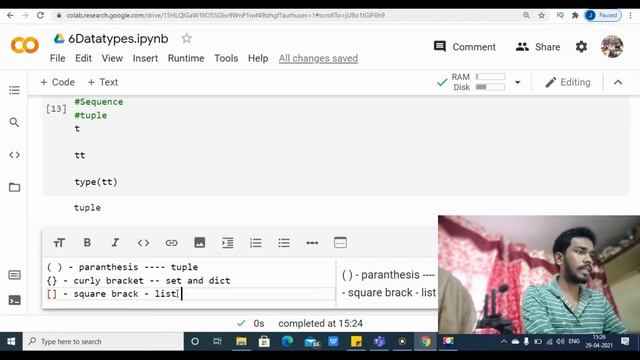Add a new Code cell

58,82
